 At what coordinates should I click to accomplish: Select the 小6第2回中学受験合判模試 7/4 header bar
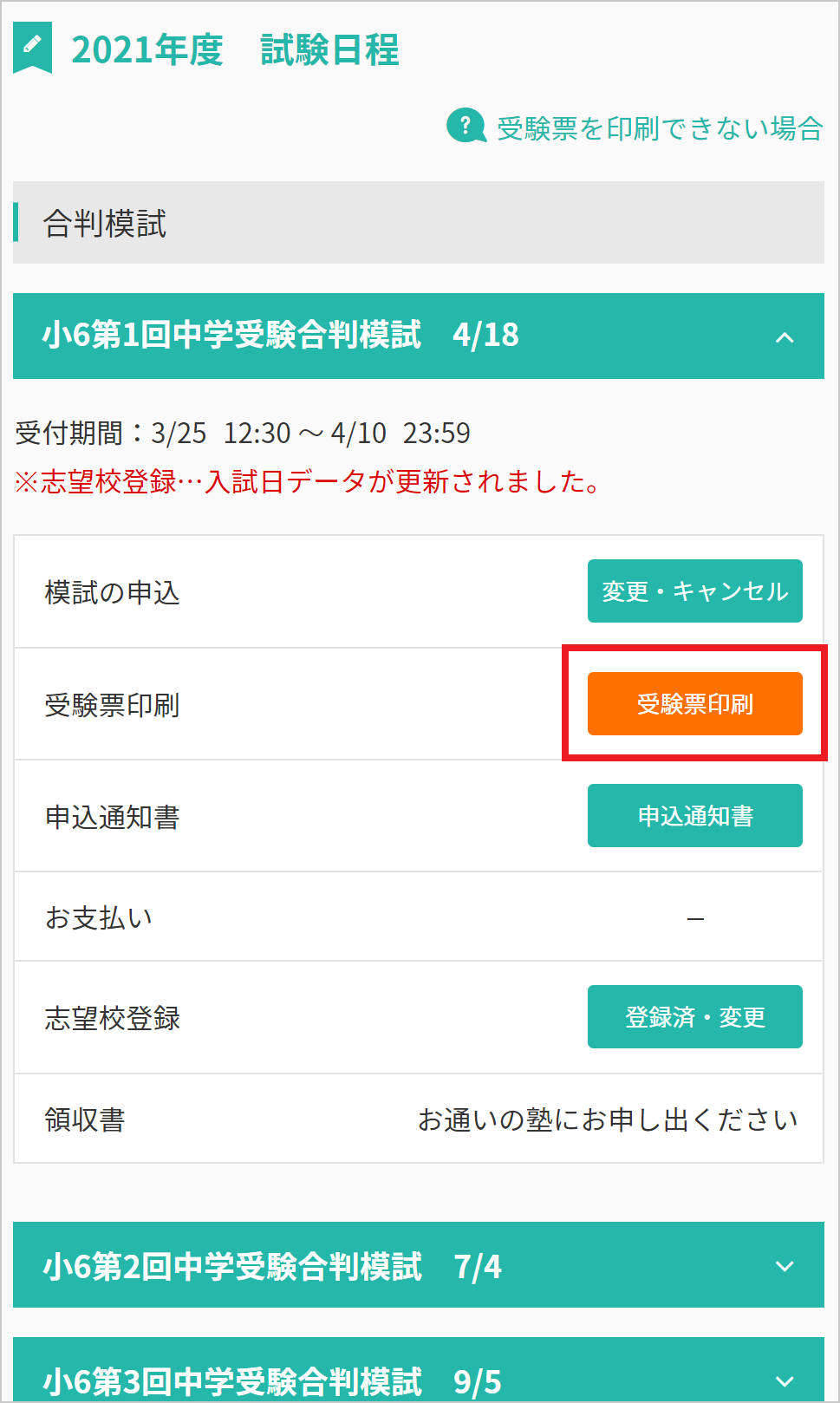click(419, 1265)
